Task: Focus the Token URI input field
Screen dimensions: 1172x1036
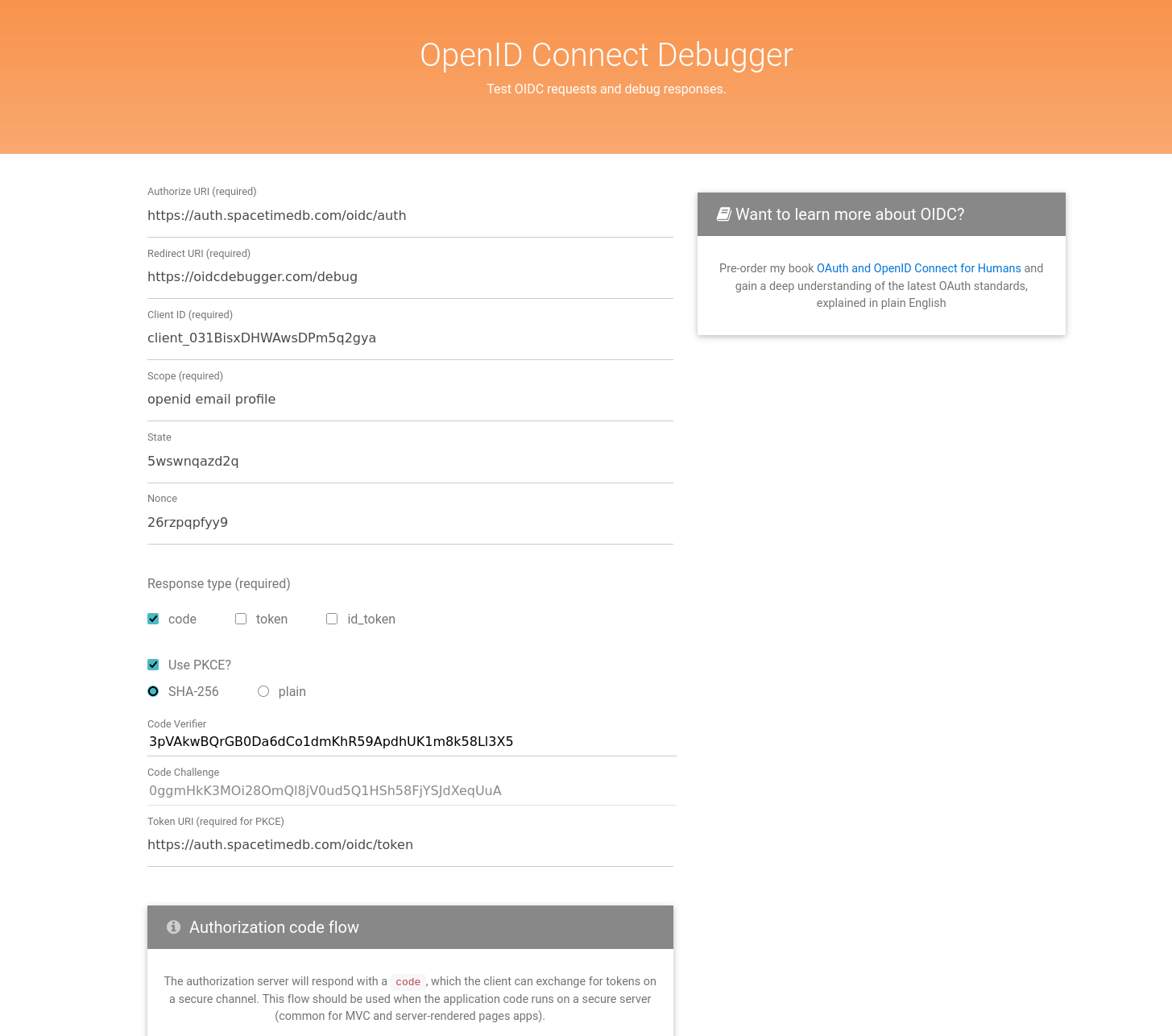Action: point(410,845)
